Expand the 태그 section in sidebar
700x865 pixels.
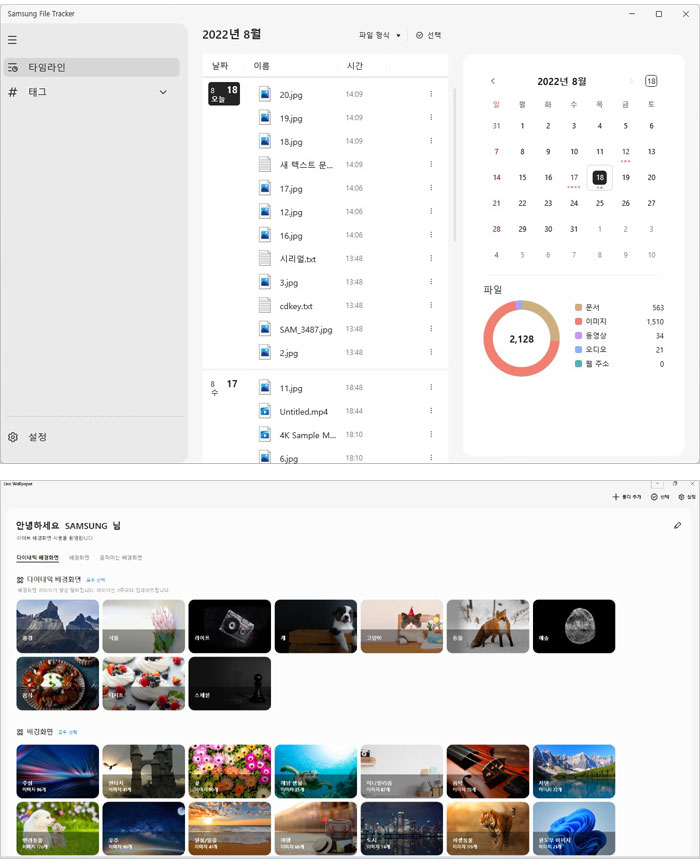[163, 92]
